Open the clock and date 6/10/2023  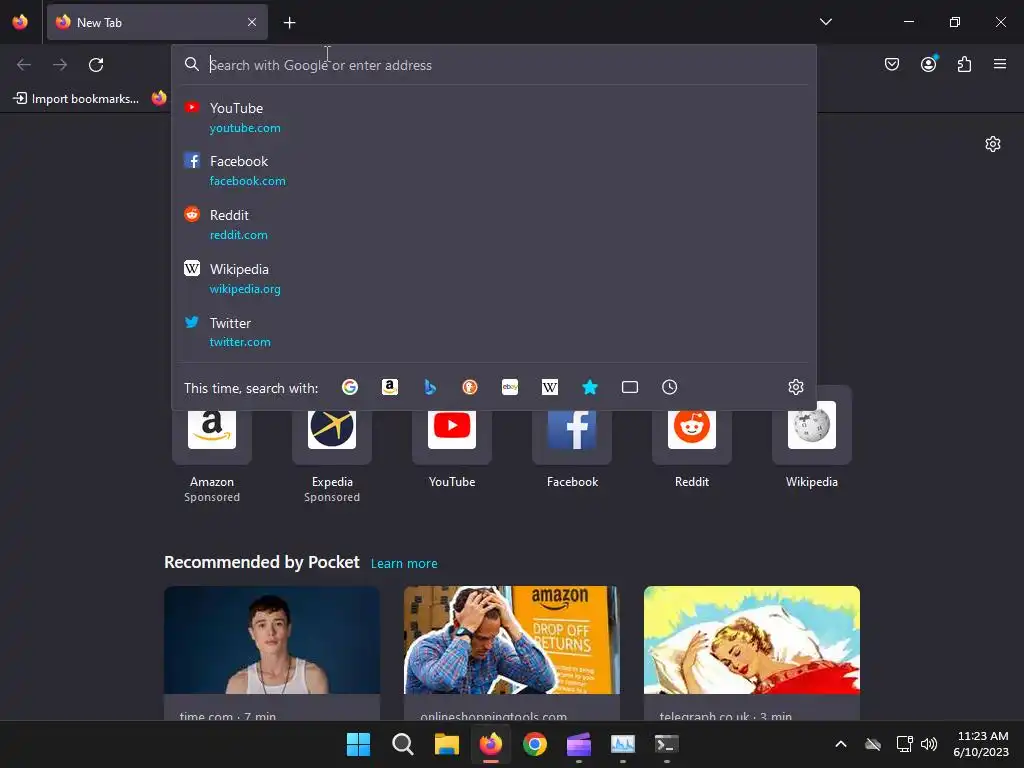pyautogui.click(x=981, y=744)
